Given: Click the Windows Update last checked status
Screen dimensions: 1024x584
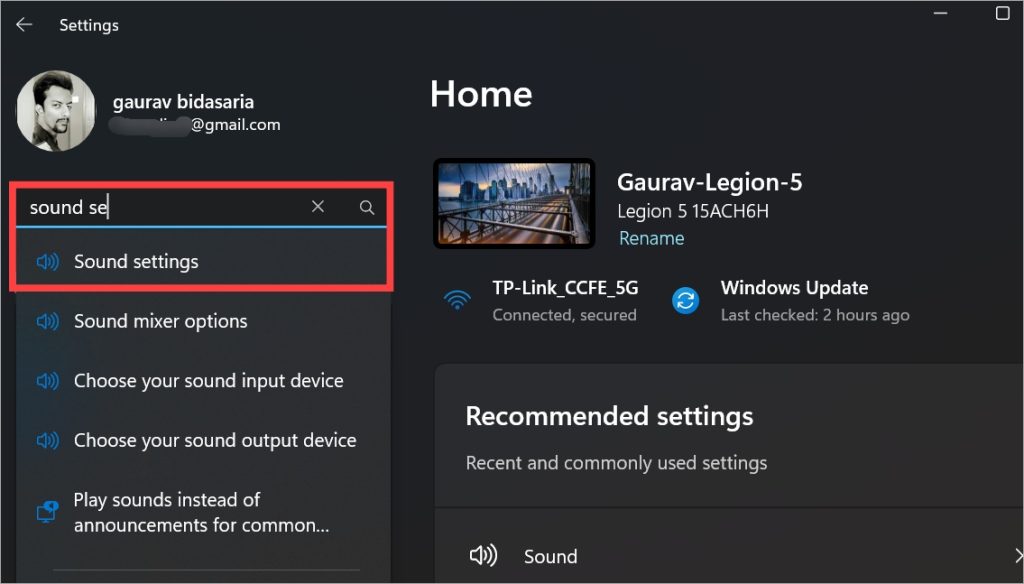Looking at the screenshot, I should pos(815,315).
